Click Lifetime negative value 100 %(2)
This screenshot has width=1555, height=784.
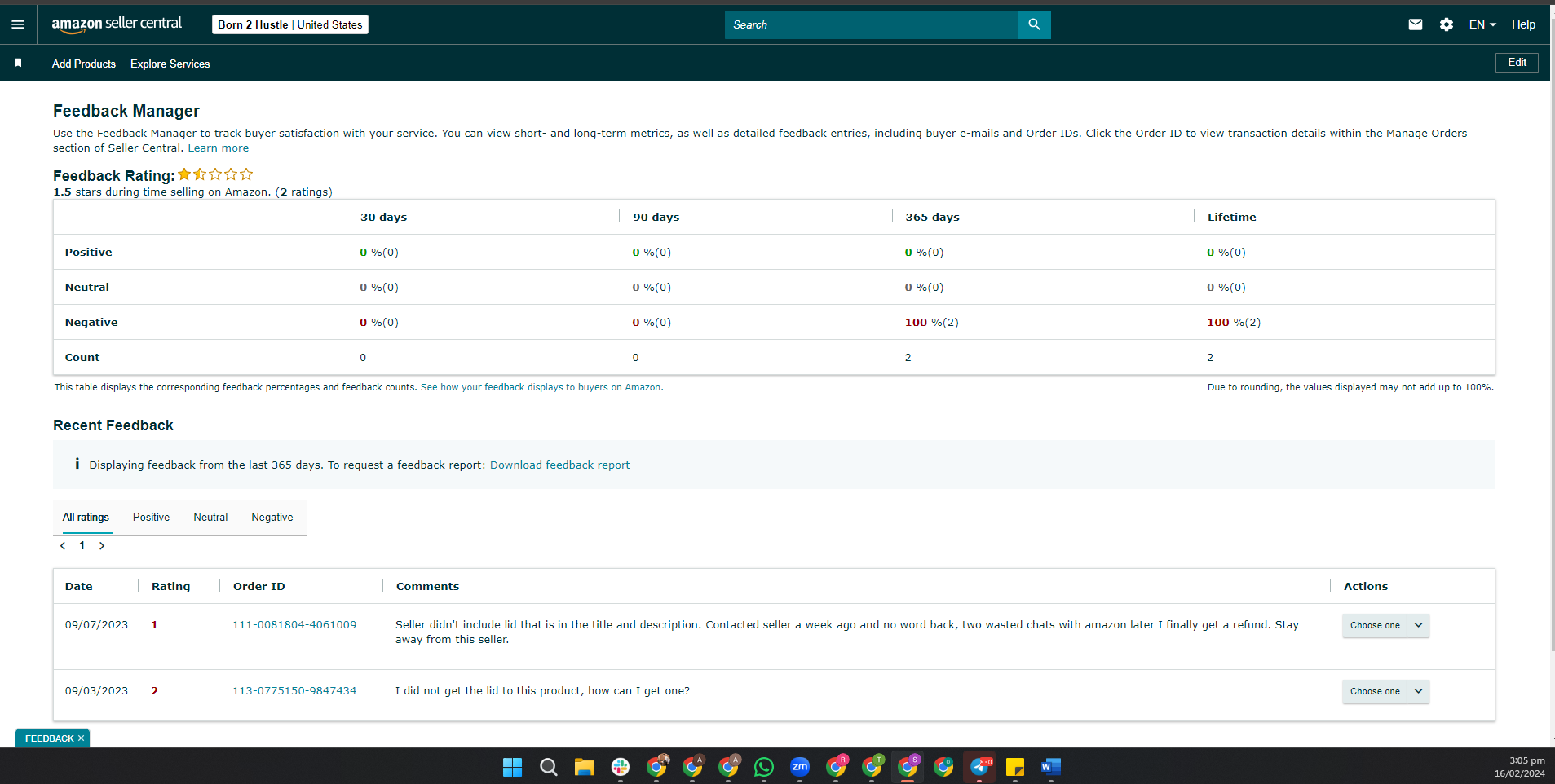point(1234,322)
